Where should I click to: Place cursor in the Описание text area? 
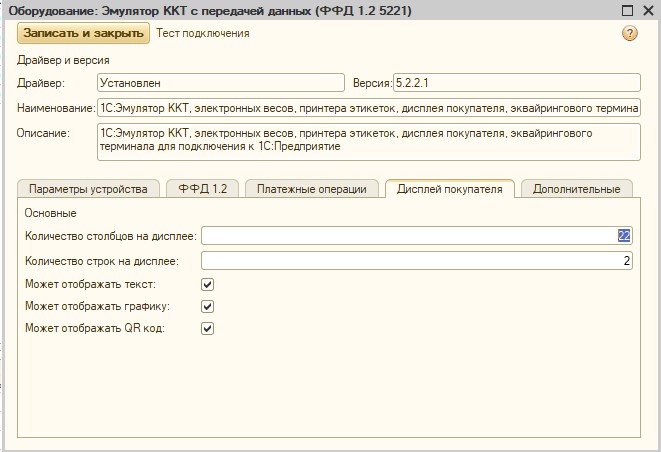368,141
